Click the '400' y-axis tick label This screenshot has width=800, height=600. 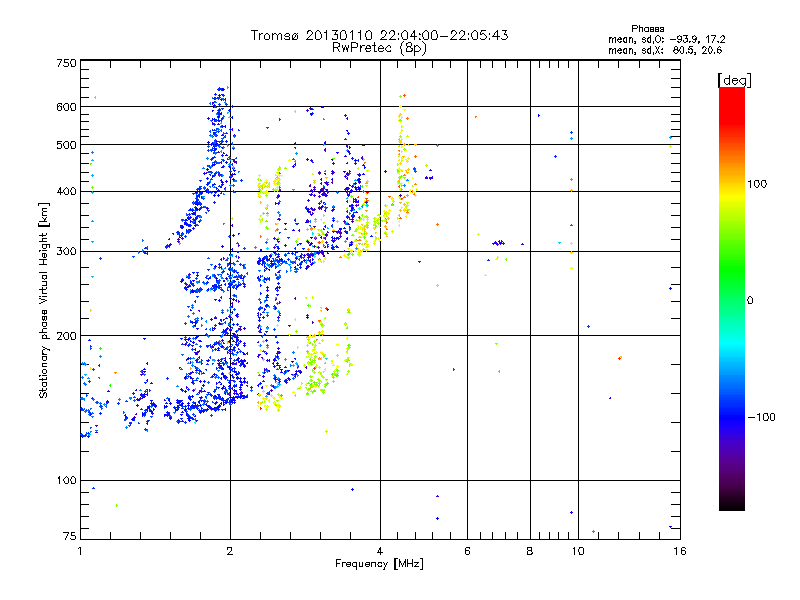point(66,192)
